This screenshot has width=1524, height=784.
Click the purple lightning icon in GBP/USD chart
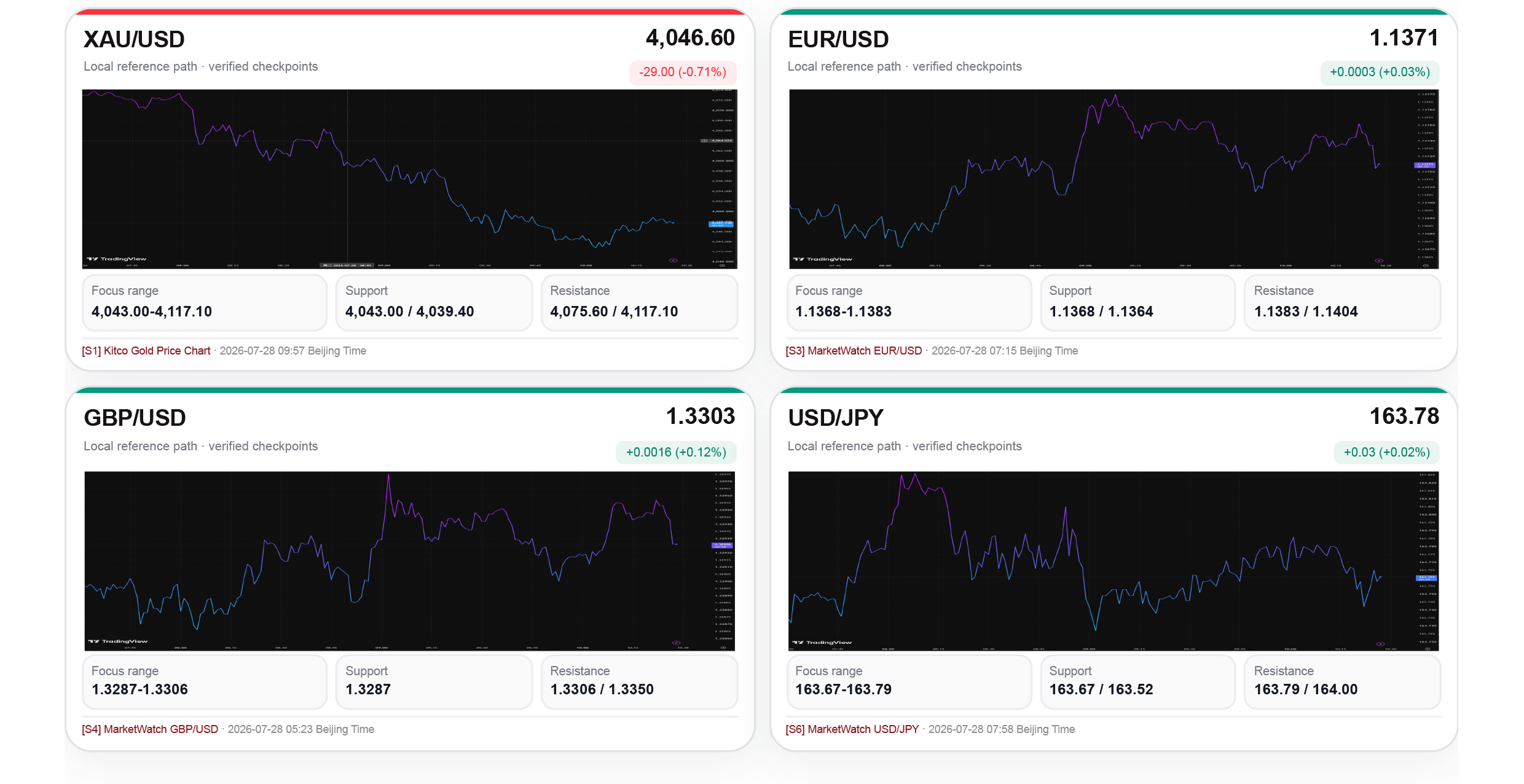coord(676,642)
